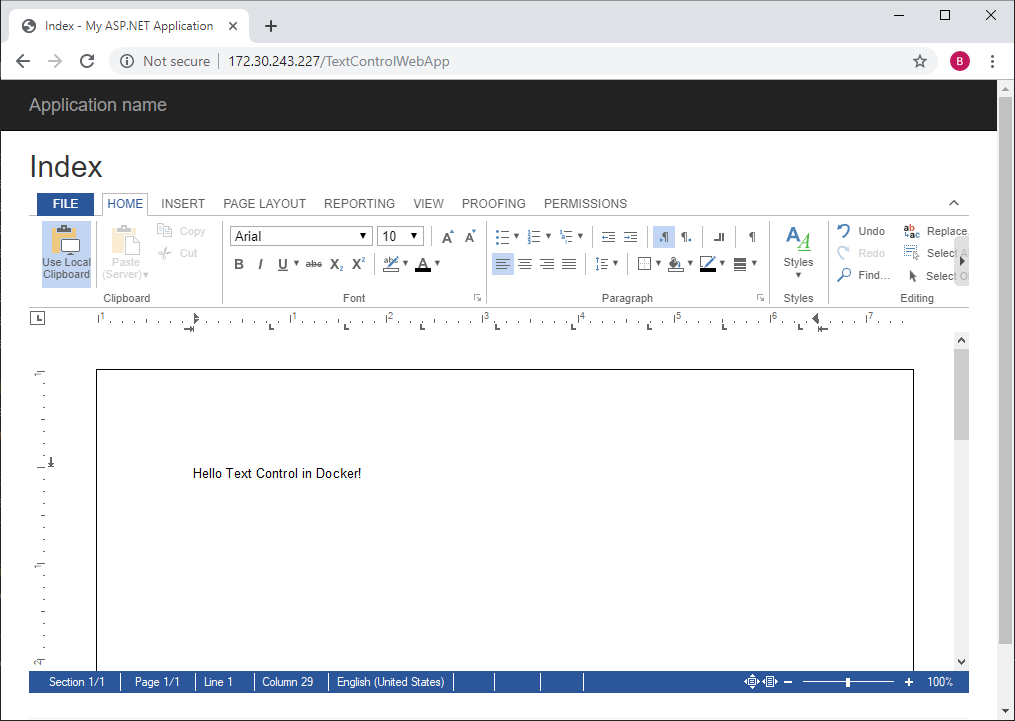Click Find... in Editing group
The image size is (1015, 721).
point(864,275)
